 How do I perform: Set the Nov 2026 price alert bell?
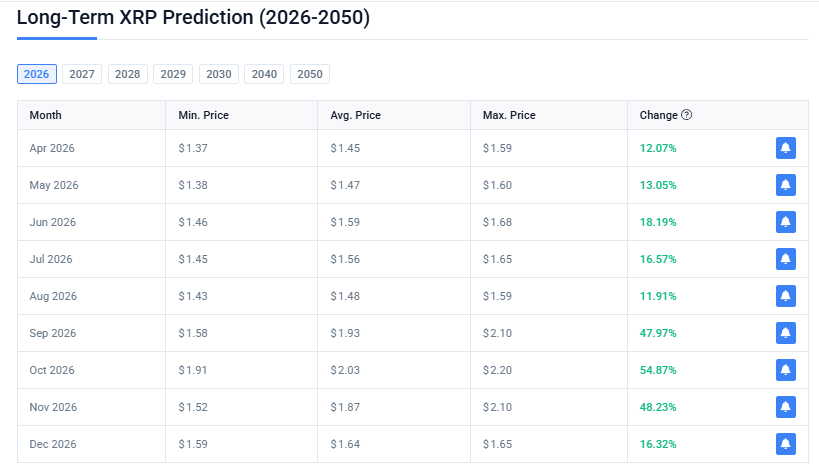point(785,407)
